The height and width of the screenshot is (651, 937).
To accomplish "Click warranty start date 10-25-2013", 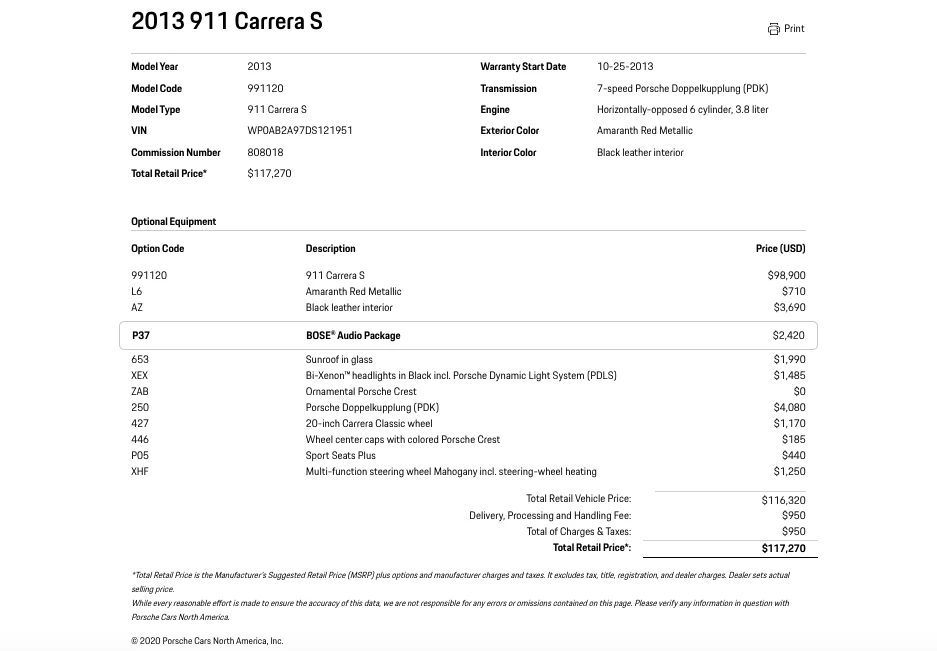I will (x=625, y=66).
